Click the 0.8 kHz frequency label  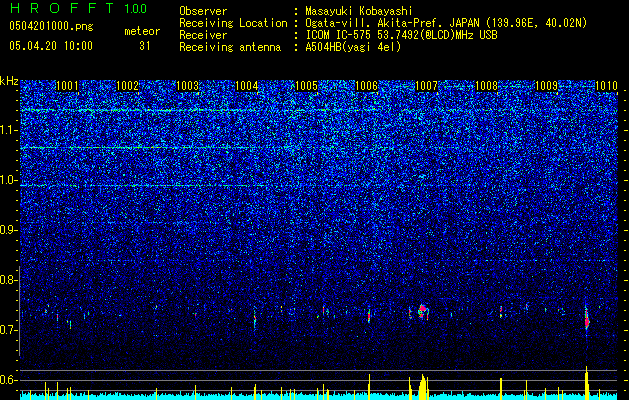pos(8,280)
